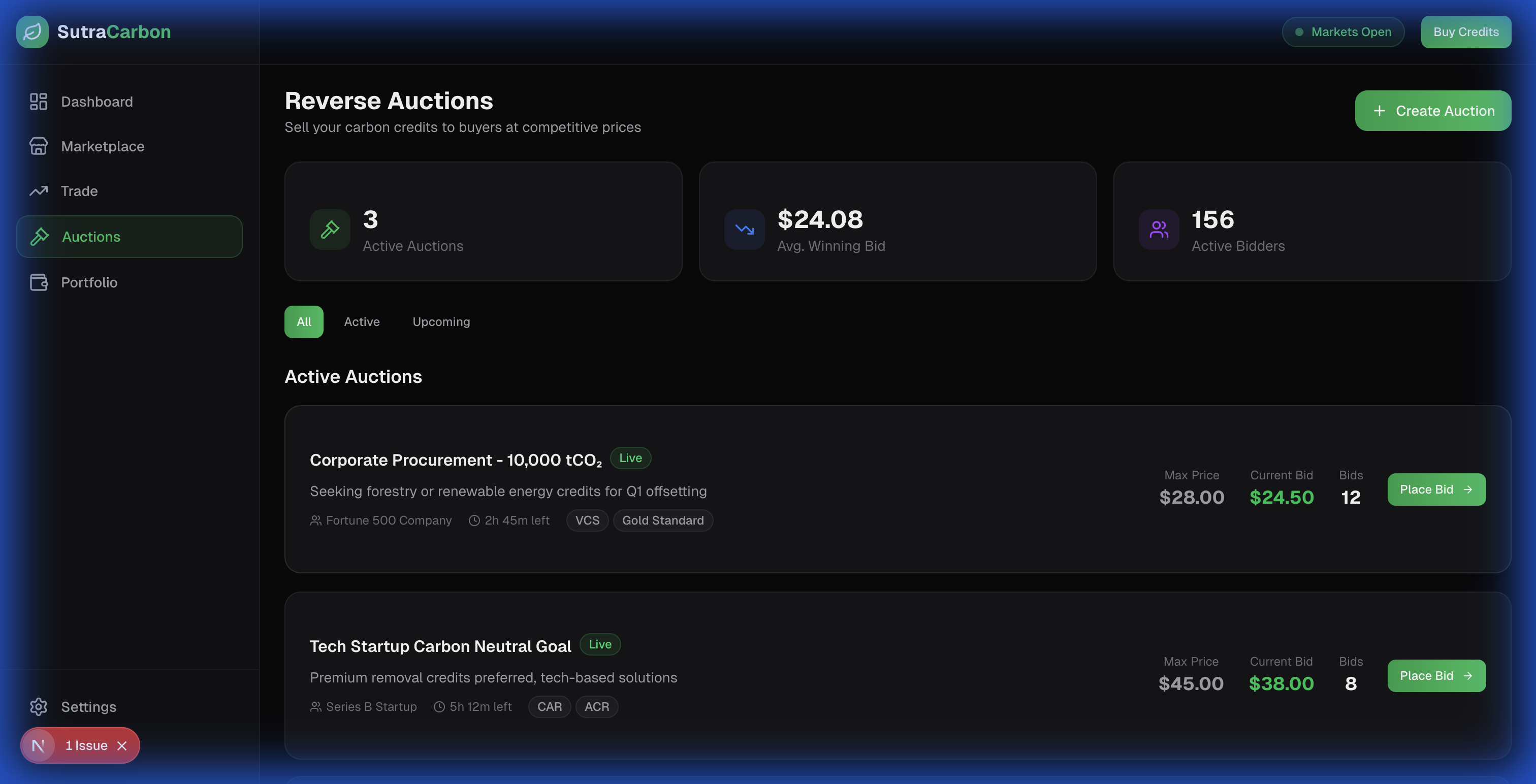
Task: Place a bid on Corporate Procurement auction
Action: [1436, 489]
